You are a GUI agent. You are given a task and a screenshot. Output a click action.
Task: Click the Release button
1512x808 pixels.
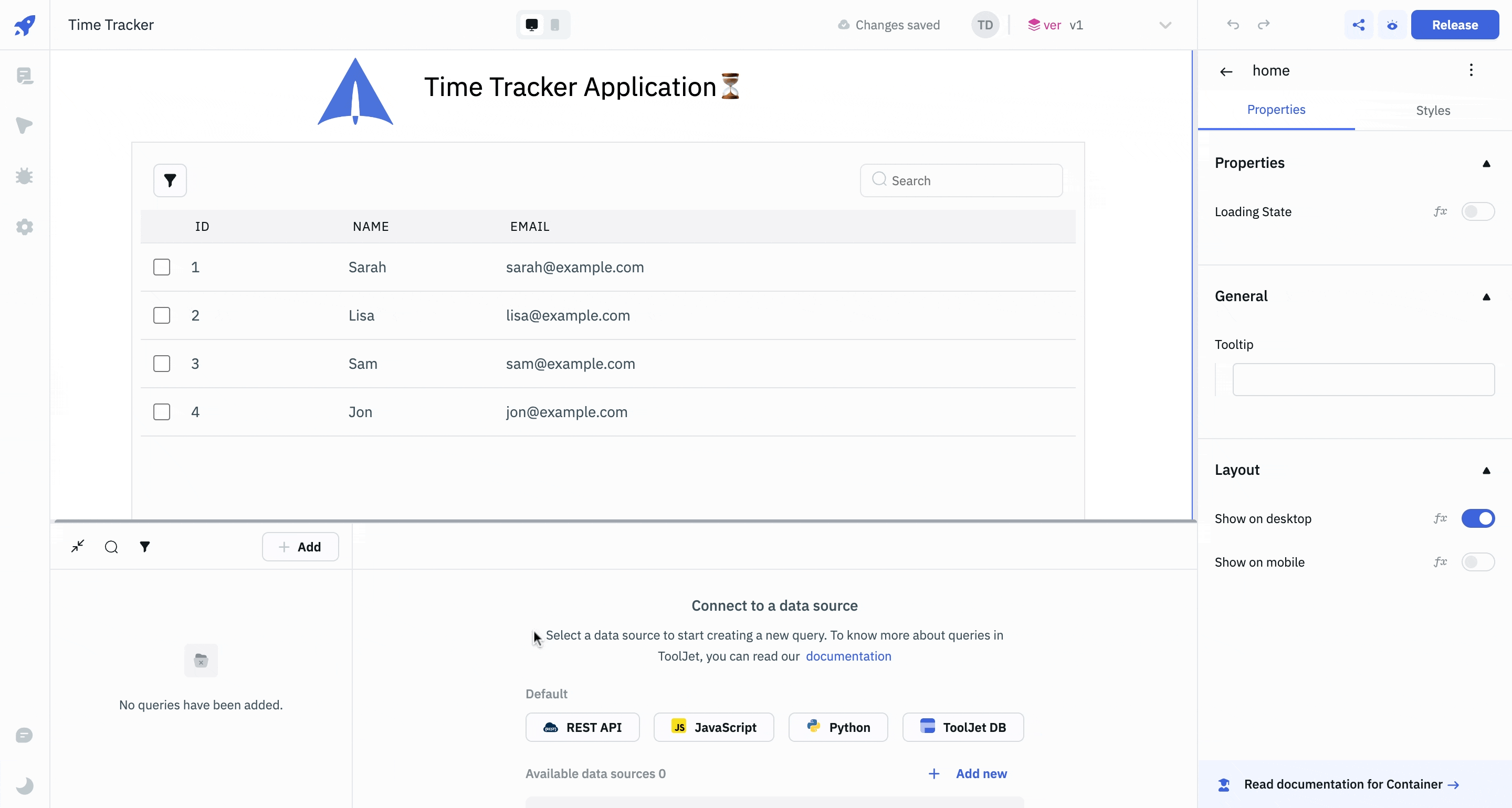coord(1454,25)
